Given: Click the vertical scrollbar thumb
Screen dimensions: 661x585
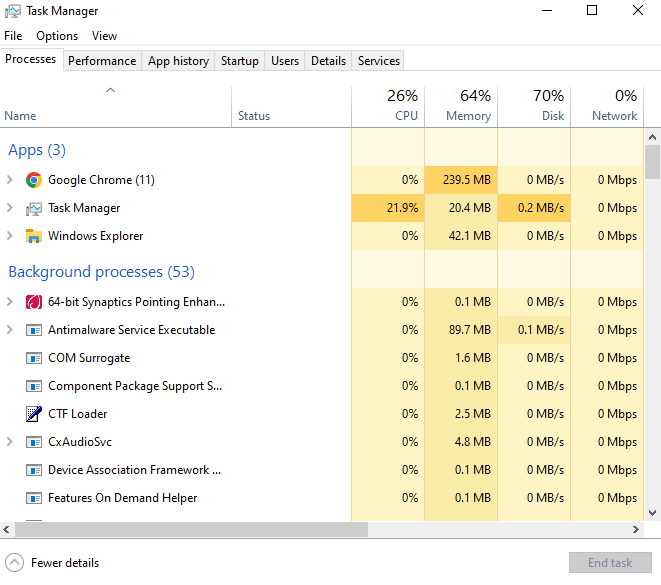Looking at the screenshot, I should [652, 162].
